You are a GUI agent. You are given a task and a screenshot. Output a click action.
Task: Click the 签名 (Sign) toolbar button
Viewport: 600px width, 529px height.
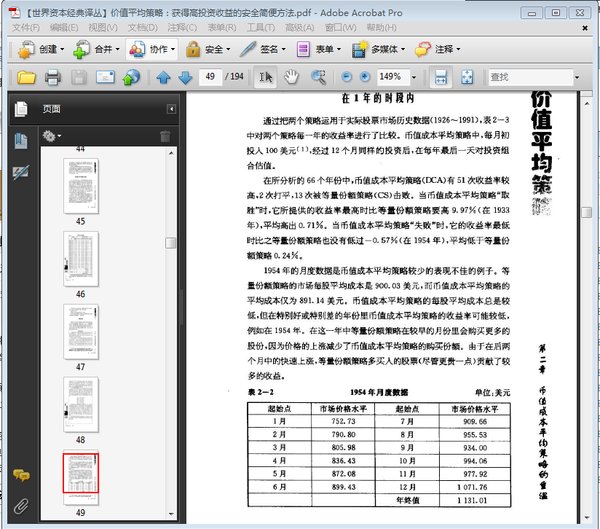tap(260, 49)
